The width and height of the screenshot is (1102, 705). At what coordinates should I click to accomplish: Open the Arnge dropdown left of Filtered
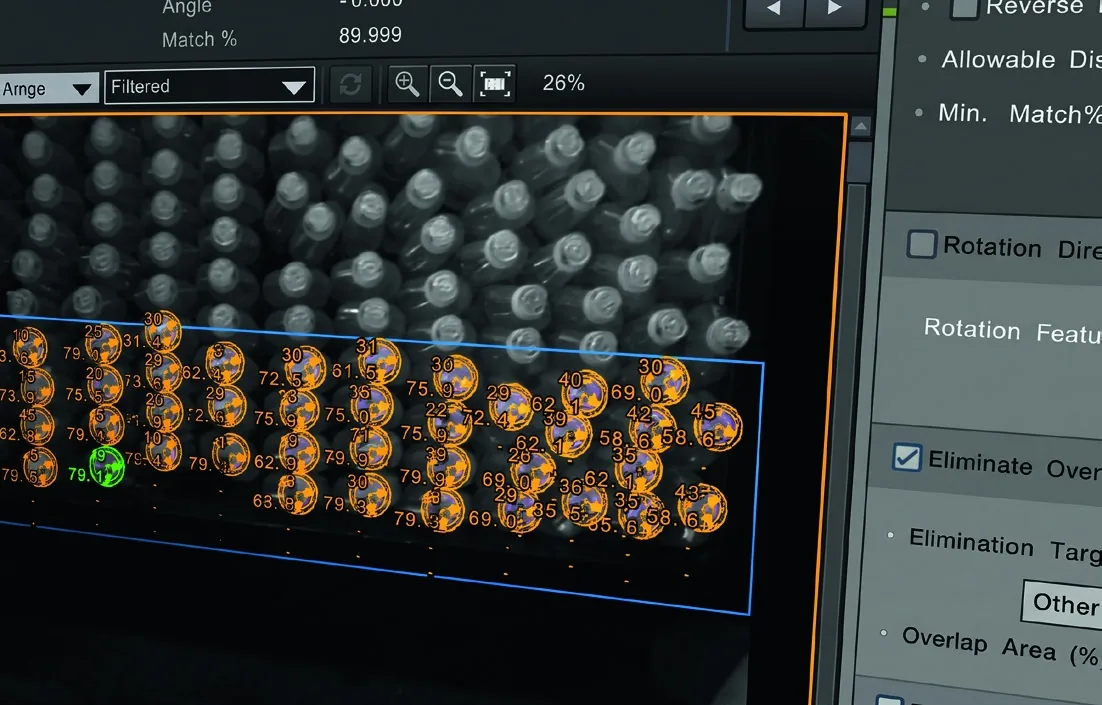[48, 88]
